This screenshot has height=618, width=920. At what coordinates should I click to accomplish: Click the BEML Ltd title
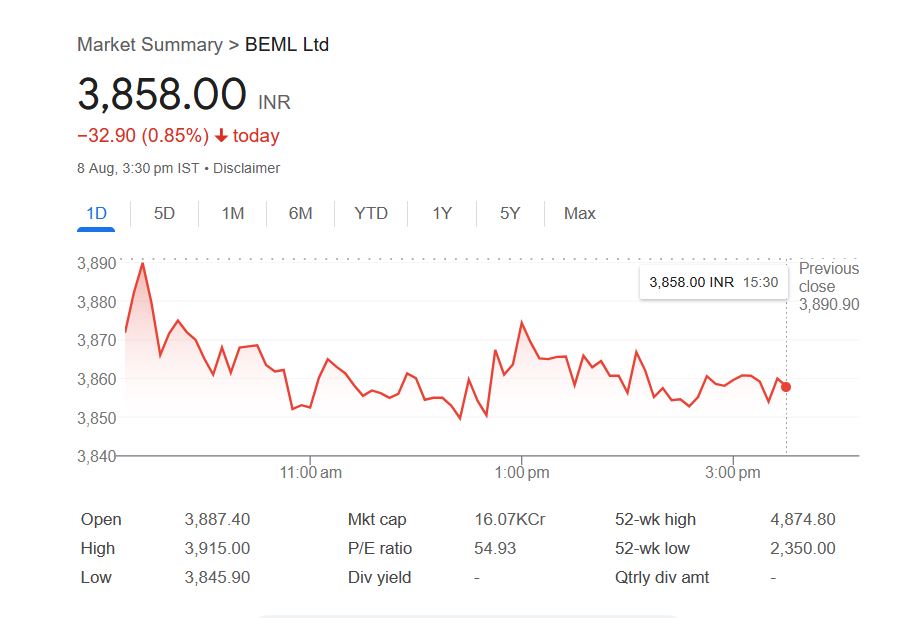287,44
